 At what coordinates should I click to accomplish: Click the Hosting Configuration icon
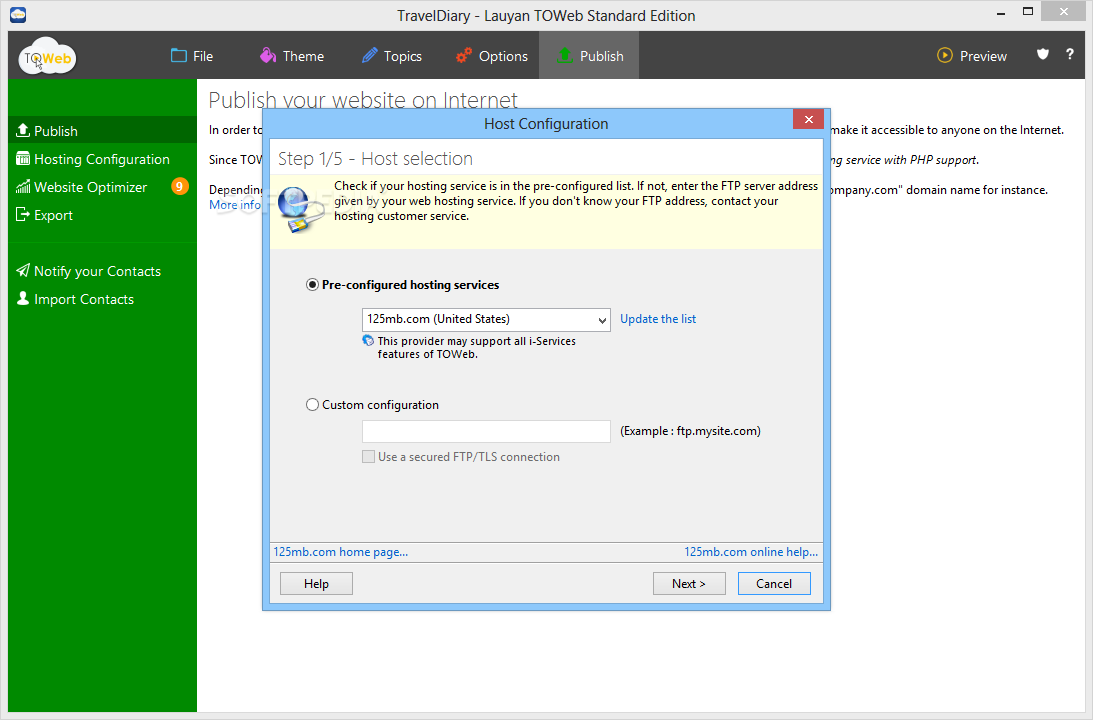(23, 158)
